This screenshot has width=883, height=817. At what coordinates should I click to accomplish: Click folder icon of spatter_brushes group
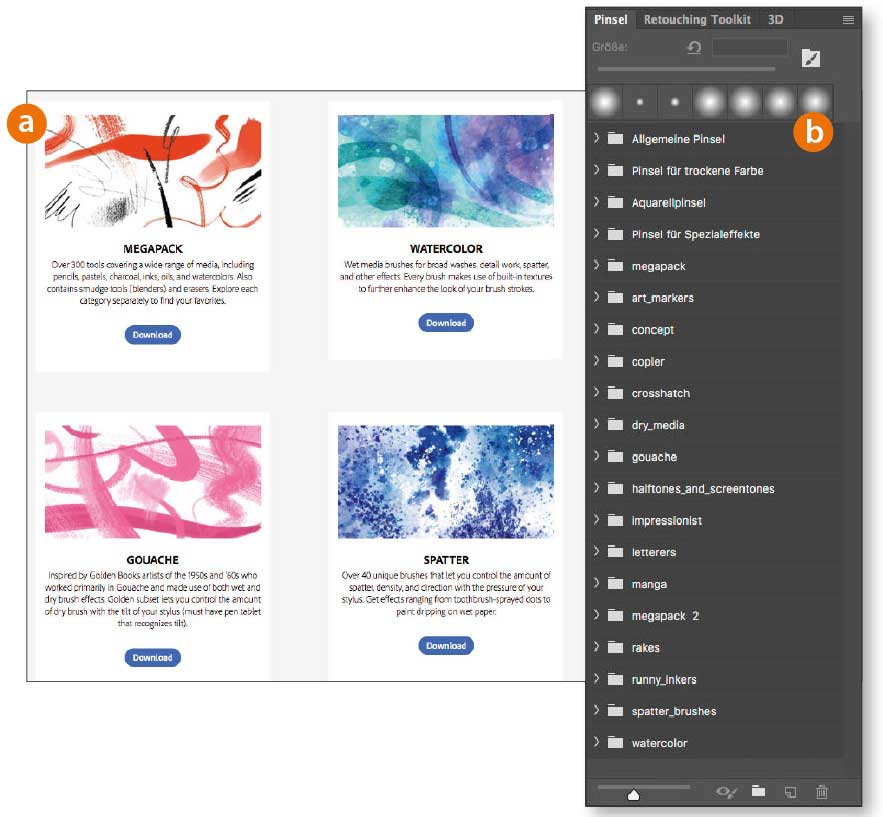pos(616,711)
